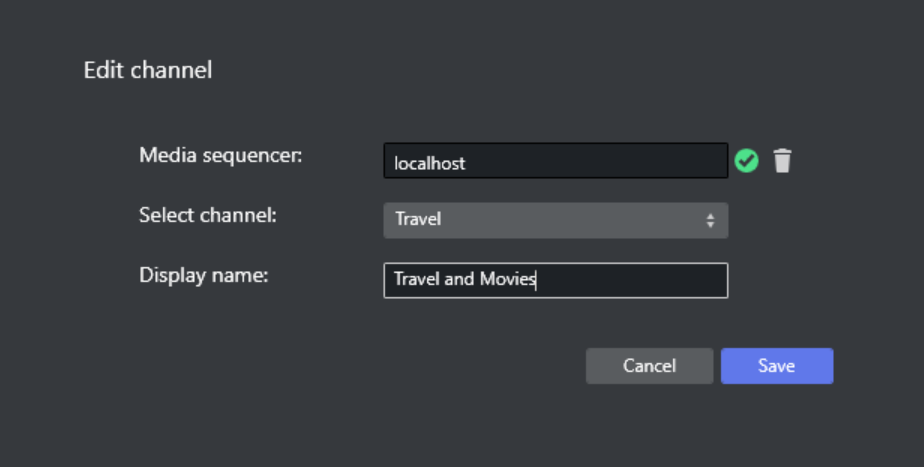This screenshot has width=924, height=467.
Task: Click the Media sequencer label
Action: coord(221,155)
